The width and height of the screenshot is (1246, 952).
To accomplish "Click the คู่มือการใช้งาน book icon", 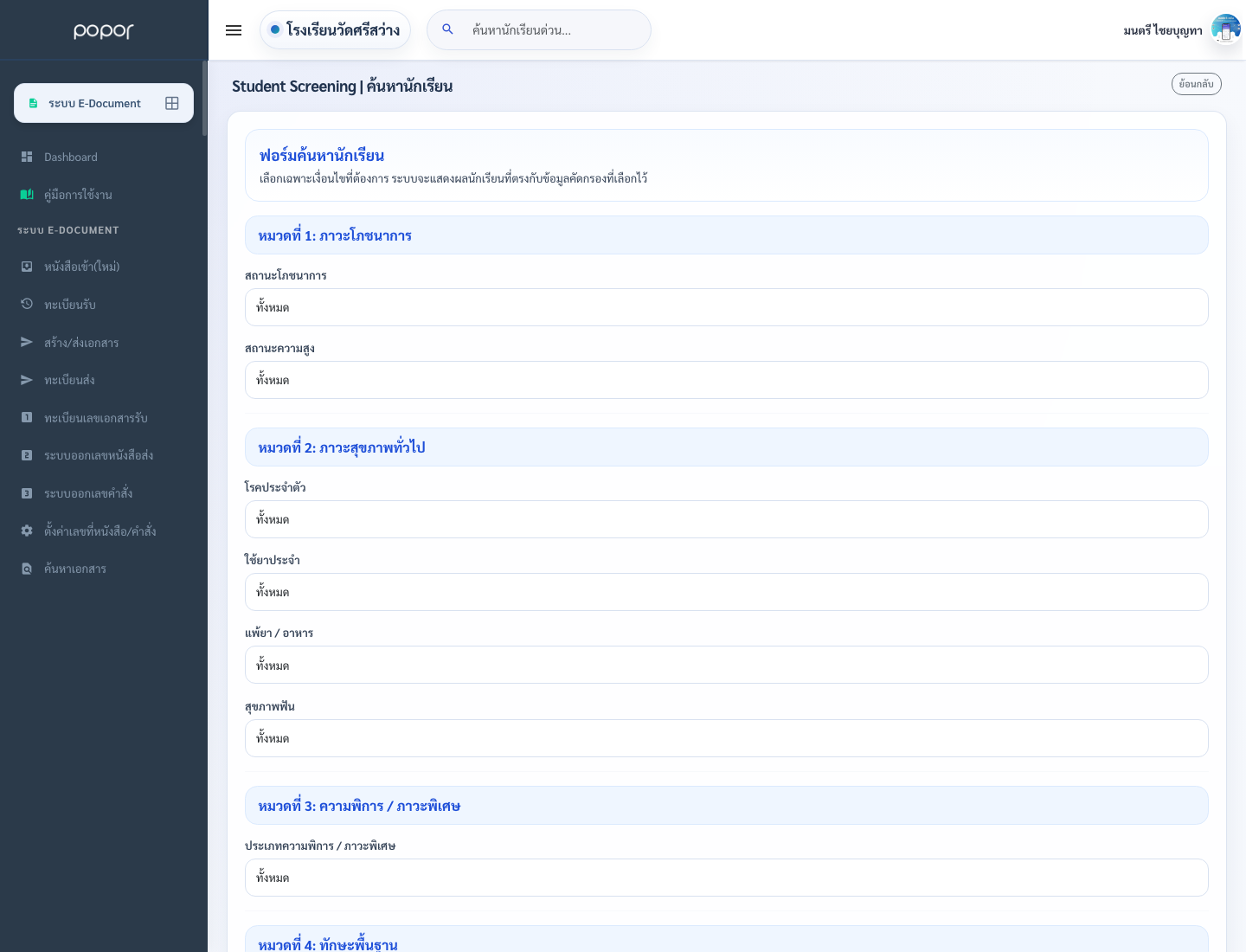I will tap(27, 195).
